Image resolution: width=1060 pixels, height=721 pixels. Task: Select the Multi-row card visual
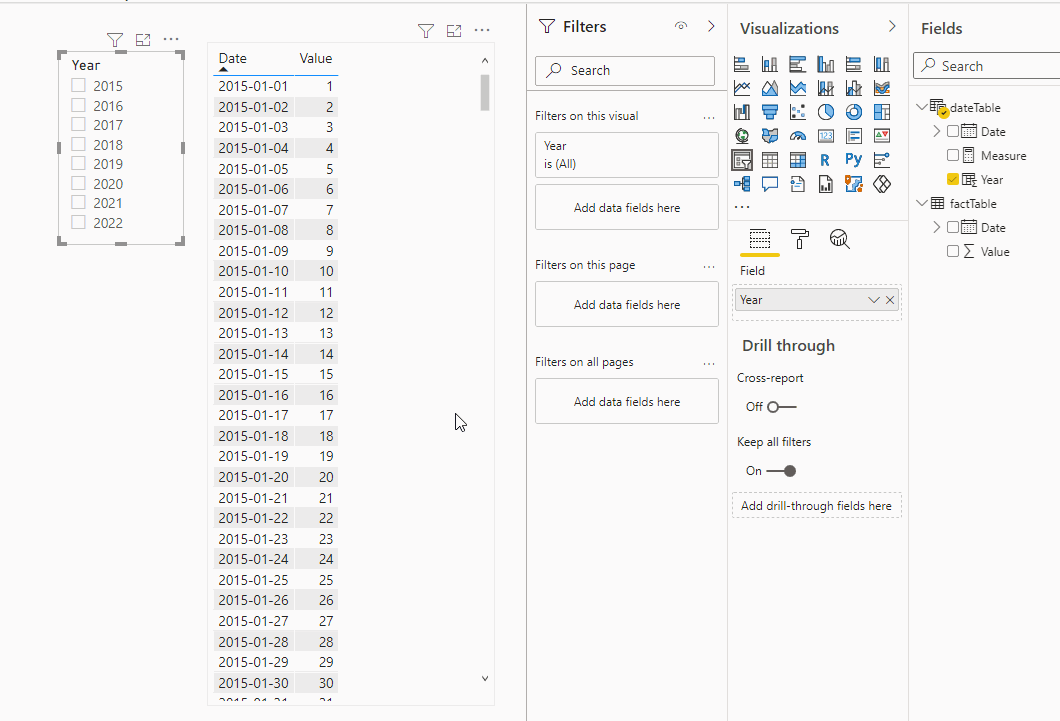coord(854,136)
